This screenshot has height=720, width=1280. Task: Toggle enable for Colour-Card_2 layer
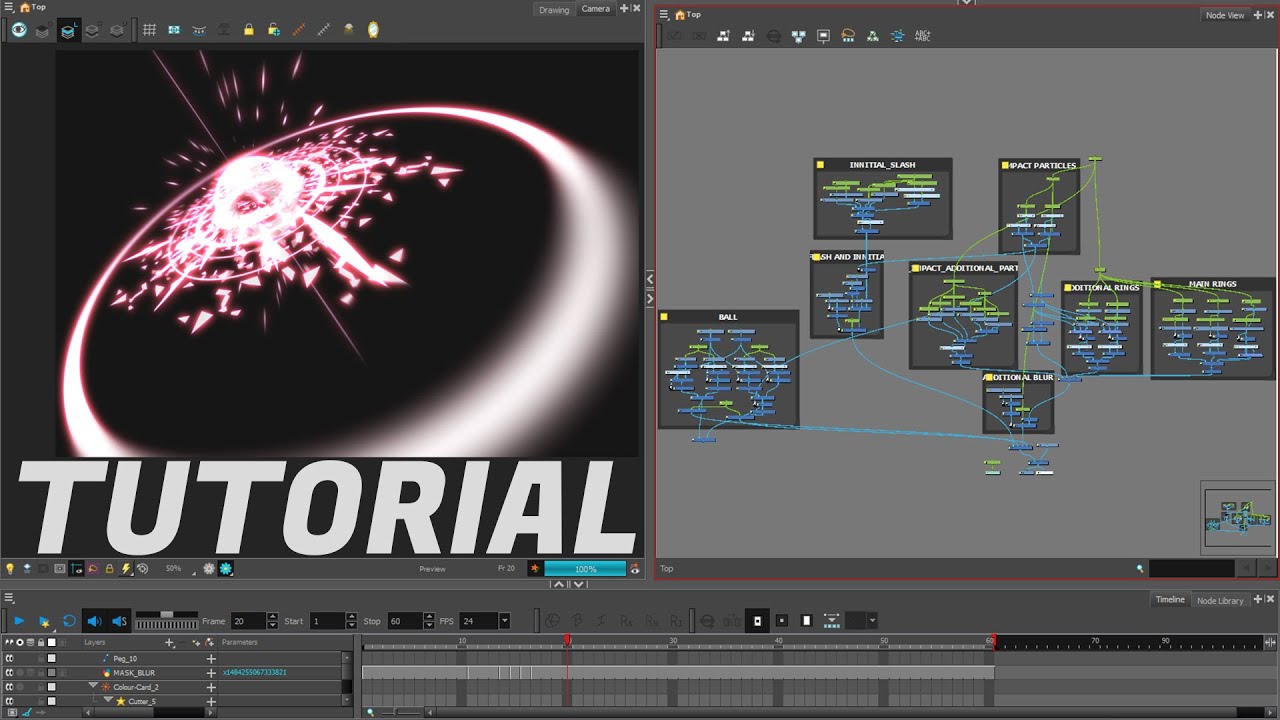[x=9, y=687]
